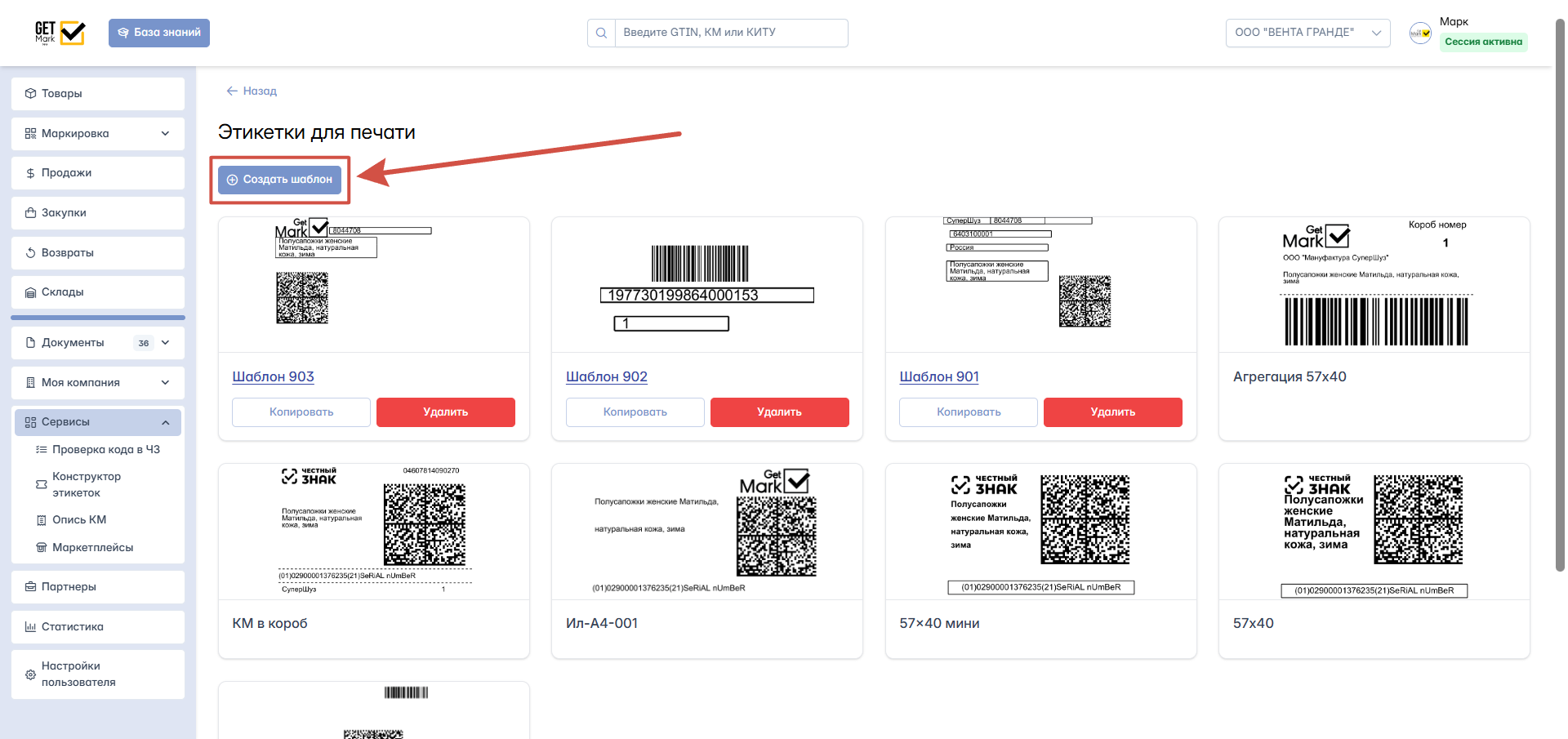Open Склады section
This screenshot has width=1568, height=739.
coord(98,292)
